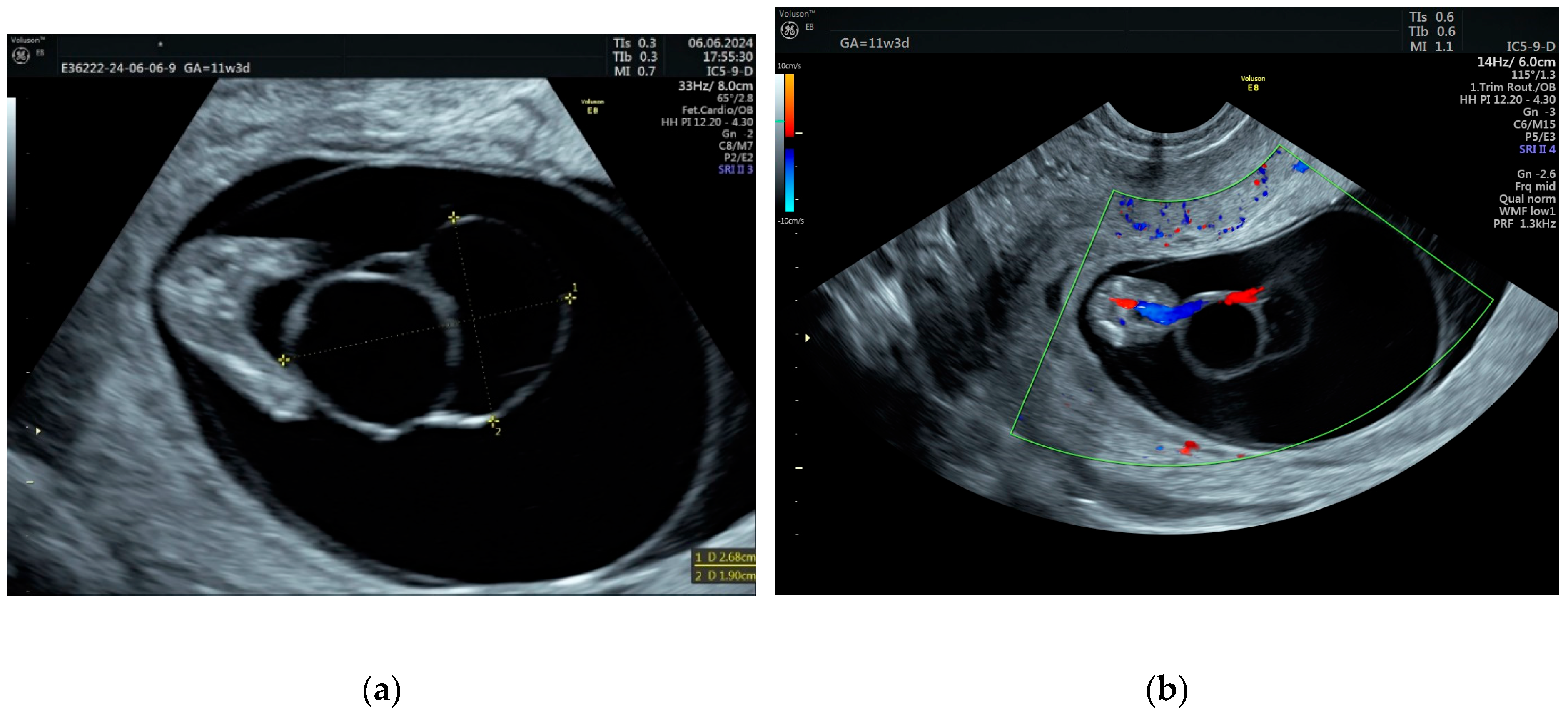Click the yellow focus triangle in Doppler scan
The height and width of the screenshot is (716, 1568).
pyautogui.click(x=808, y=338)
